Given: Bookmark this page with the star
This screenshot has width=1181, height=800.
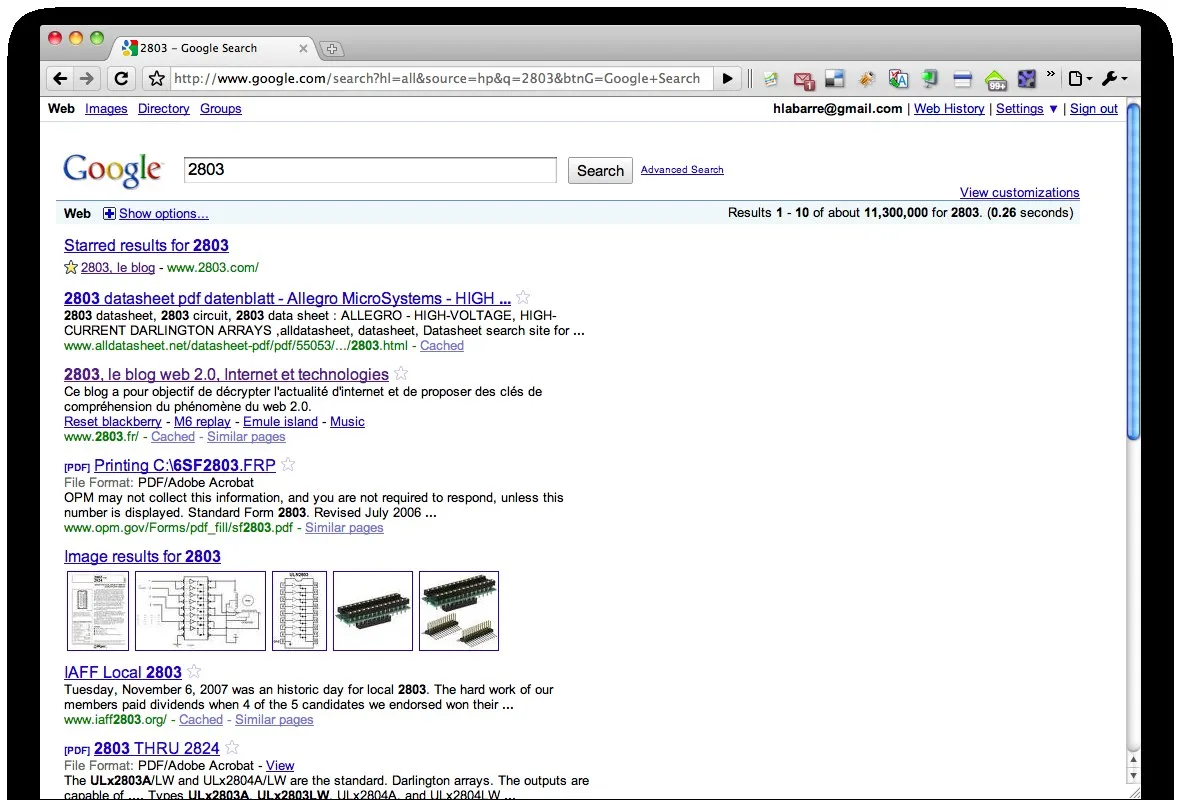Looking at the screenshot, I should [x=157, y=78].
